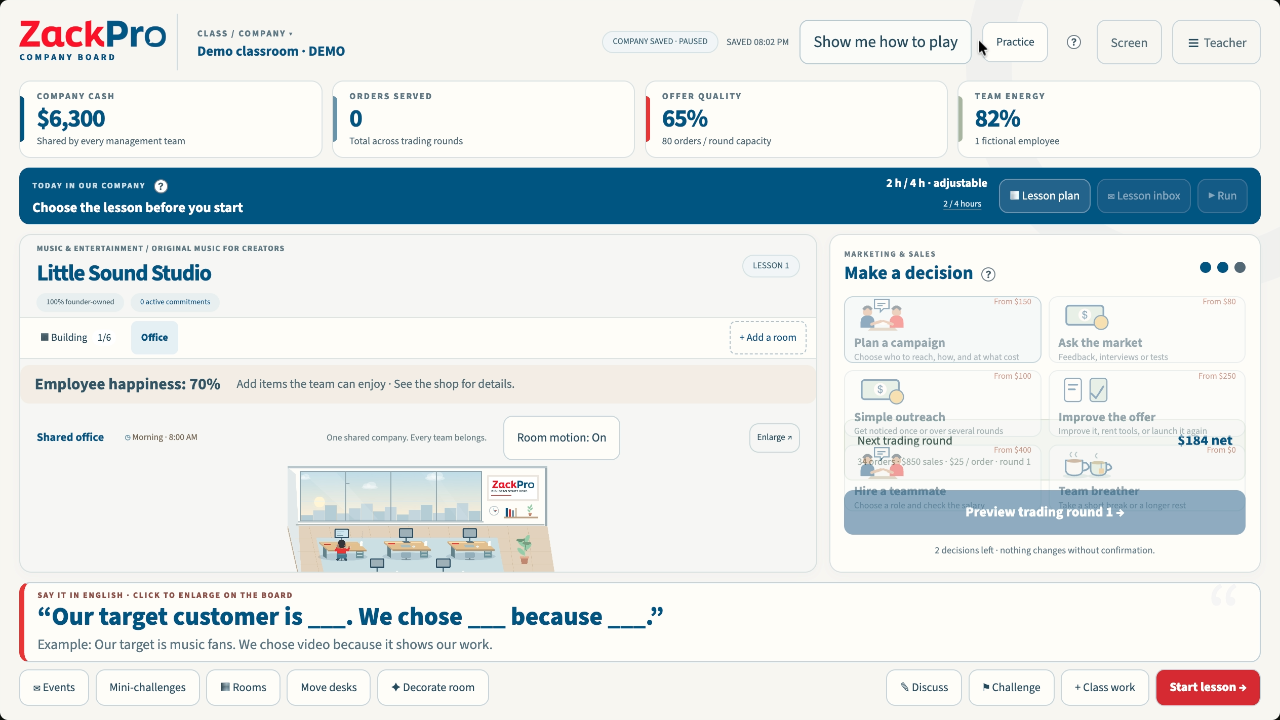Image resolution: width=1280 pixels, height=720 pixels.
Task: Click the potted plant in the office
Action: (x=523, y=549)
